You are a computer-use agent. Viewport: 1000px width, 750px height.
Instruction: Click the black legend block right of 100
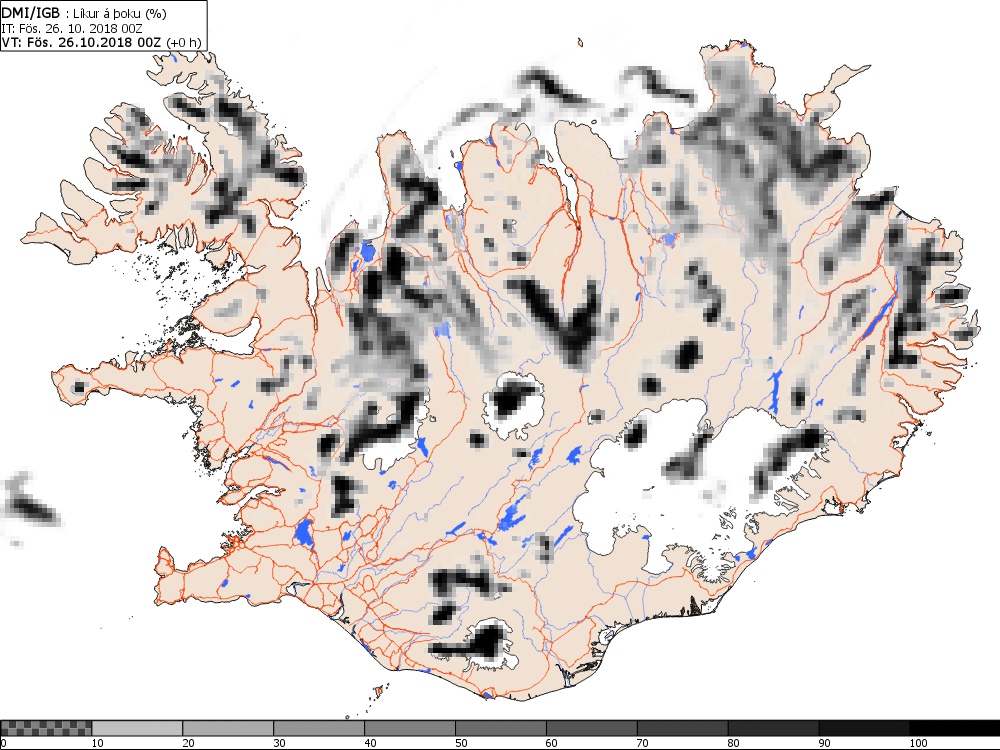955,728
